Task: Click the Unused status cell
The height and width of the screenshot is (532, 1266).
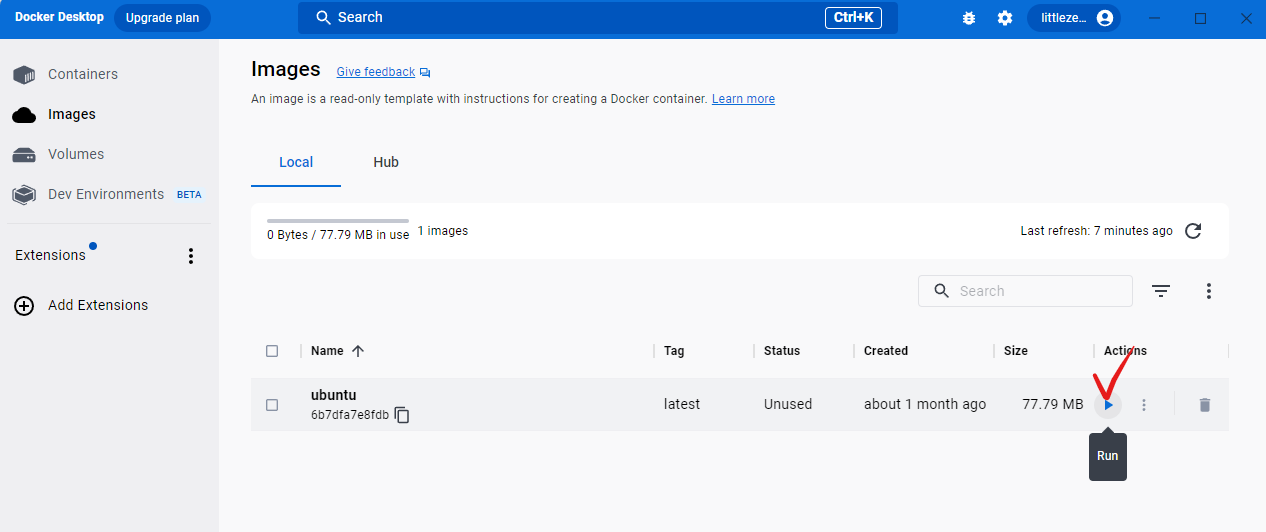Action: click(x=788, y=404)
